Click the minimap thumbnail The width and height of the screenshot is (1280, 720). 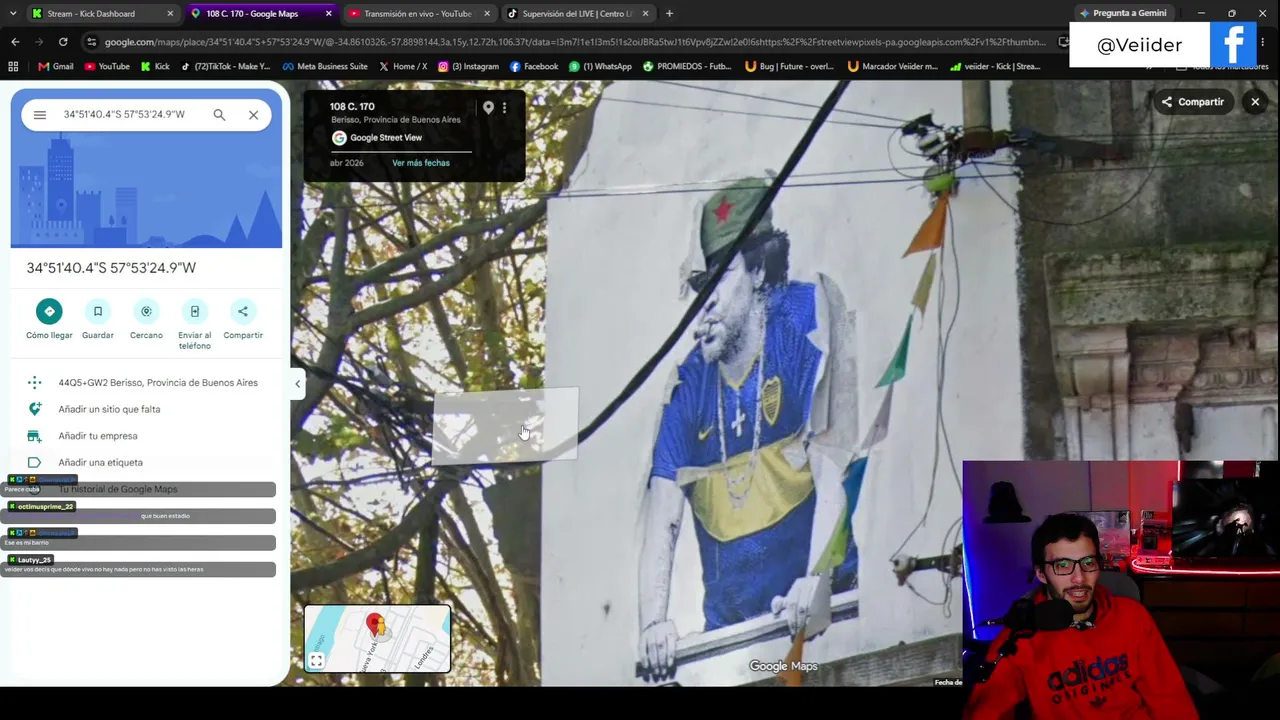coord(378,638)
